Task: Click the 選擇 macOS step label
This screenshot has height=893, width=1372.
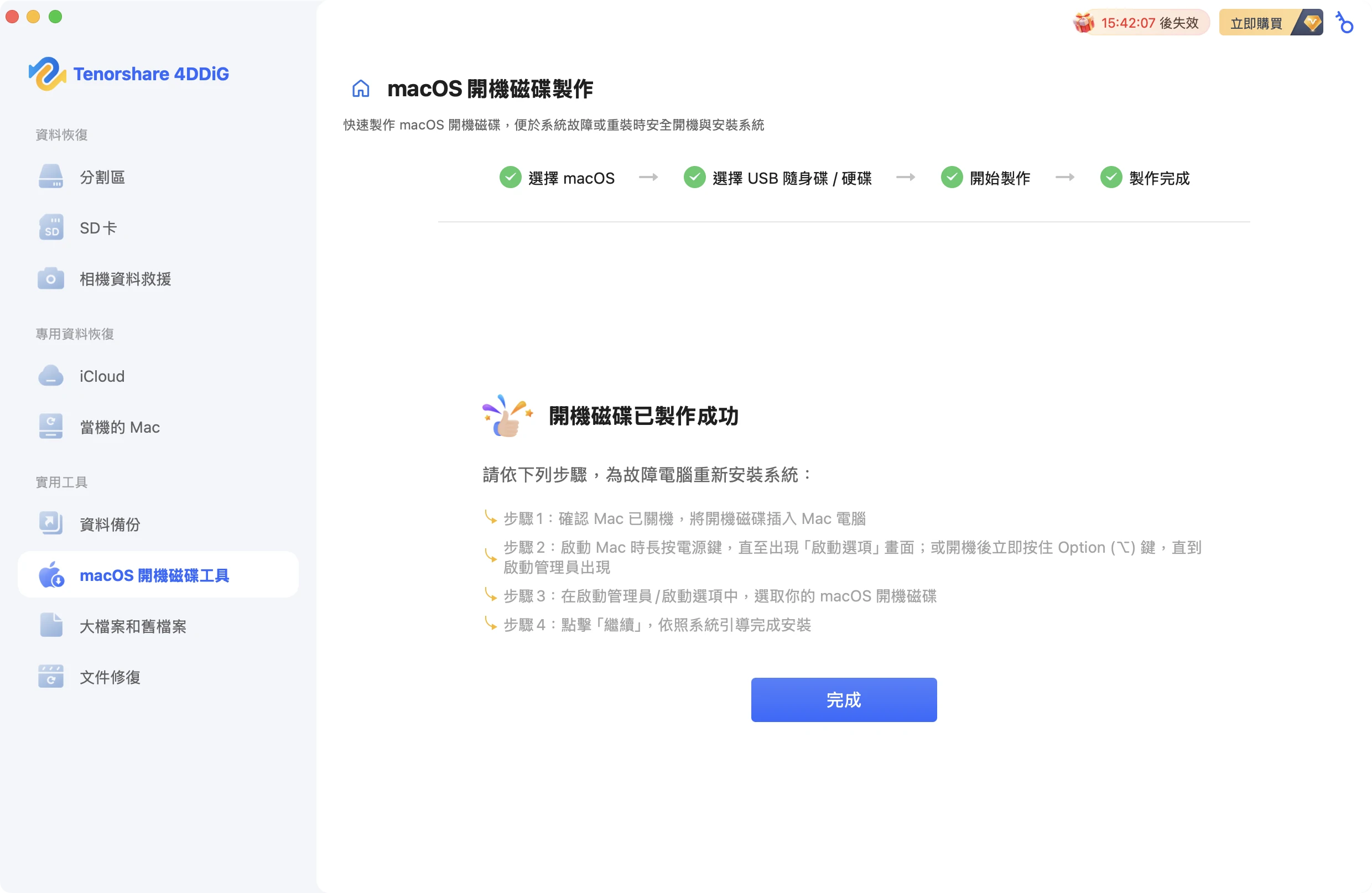Action: 571,178
